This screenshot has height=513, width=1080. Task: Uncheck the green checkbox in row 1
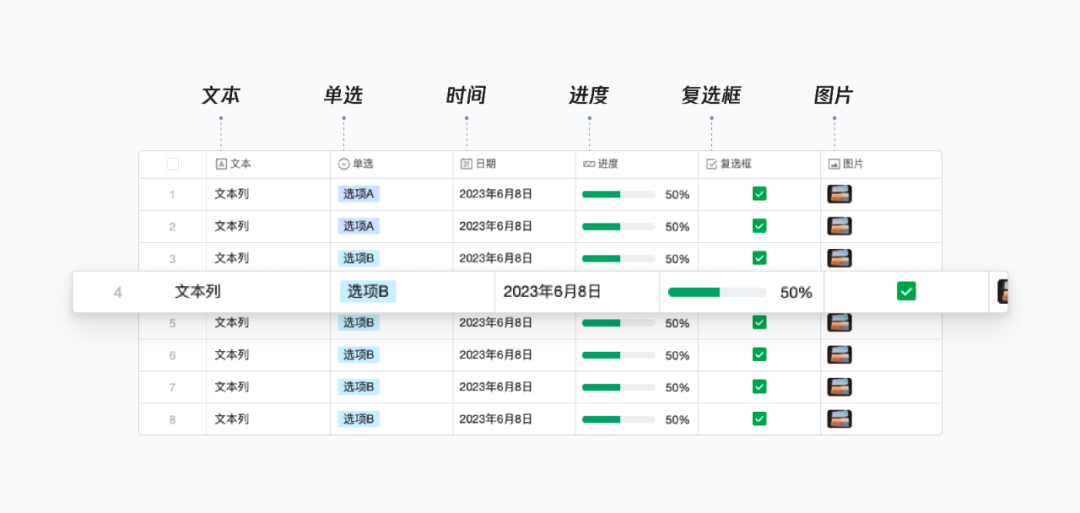[759, 194]
